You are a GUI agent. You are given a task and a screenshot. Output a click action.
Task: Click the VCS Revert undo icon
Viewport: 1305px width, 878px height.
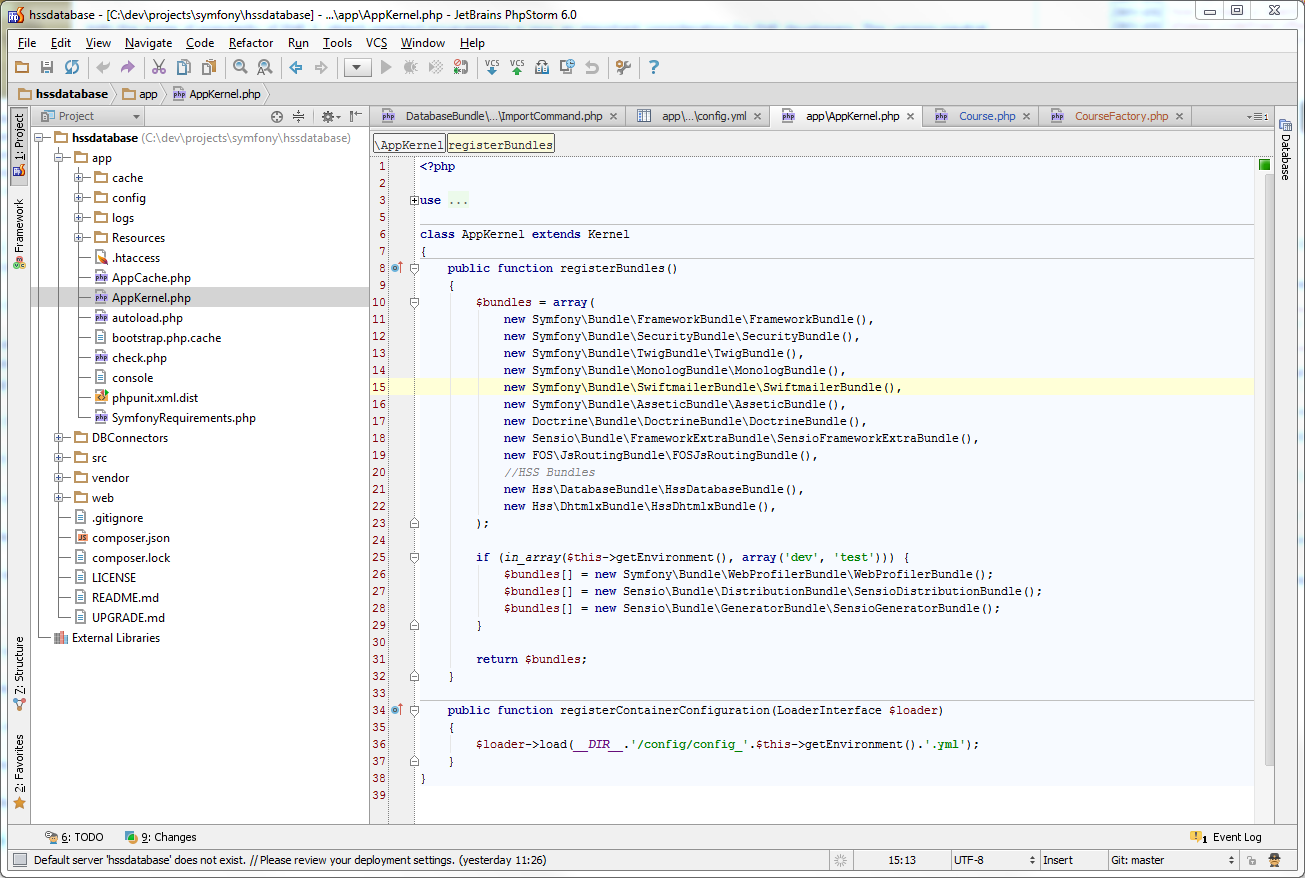(x=592, y=67)
